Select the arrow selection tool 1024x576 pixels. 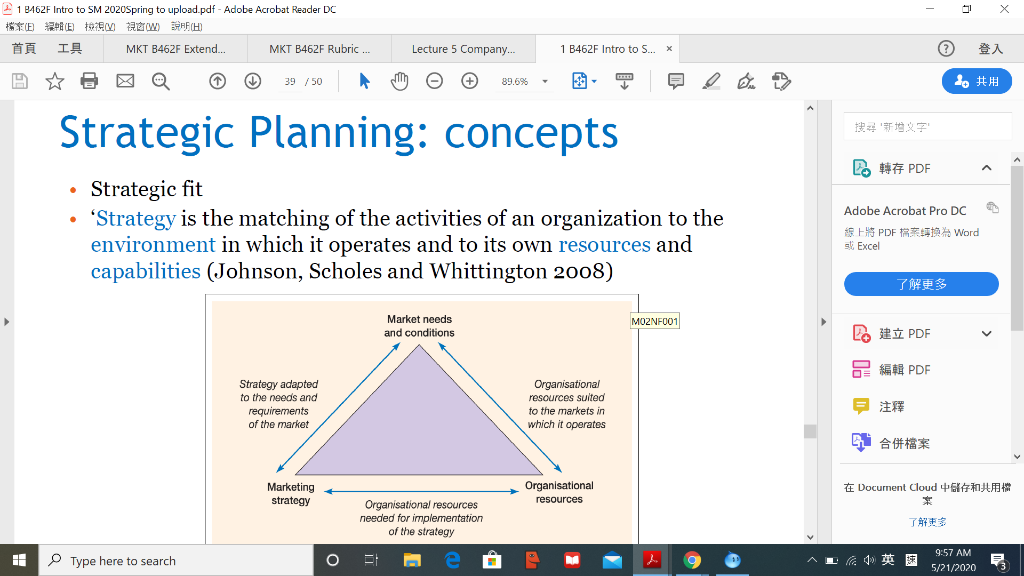click(x=364, y=81)
